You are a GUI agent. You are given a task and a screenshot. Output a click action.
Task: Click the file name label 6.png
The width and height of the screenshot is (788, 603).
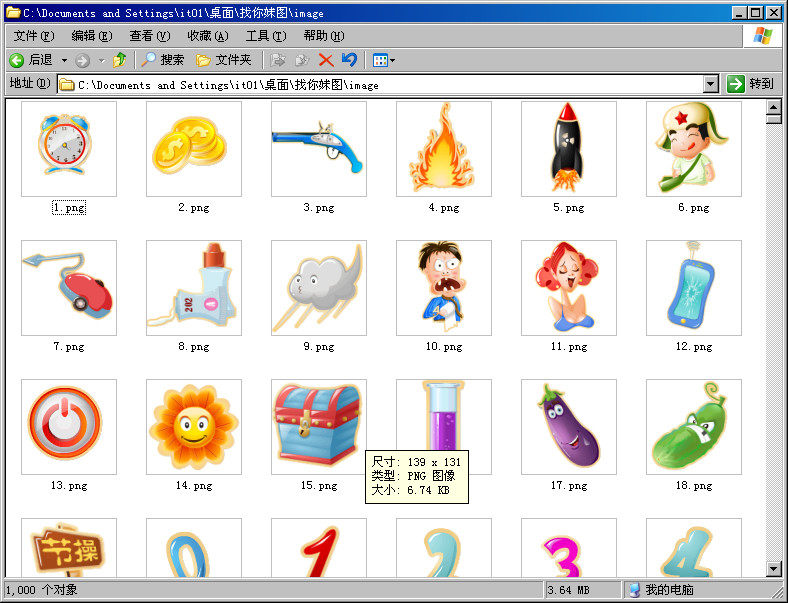(x=694, y=208)
